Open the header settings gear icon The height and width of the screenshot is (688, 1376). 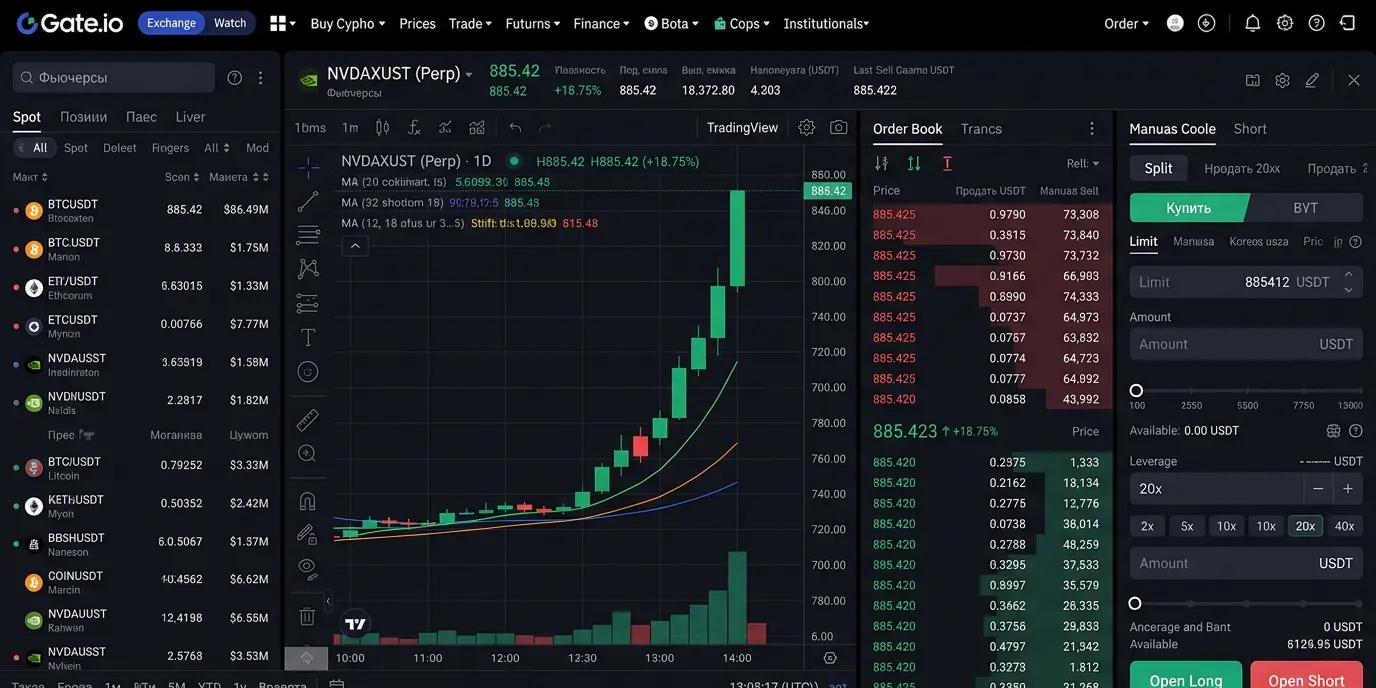[1285, 23]
